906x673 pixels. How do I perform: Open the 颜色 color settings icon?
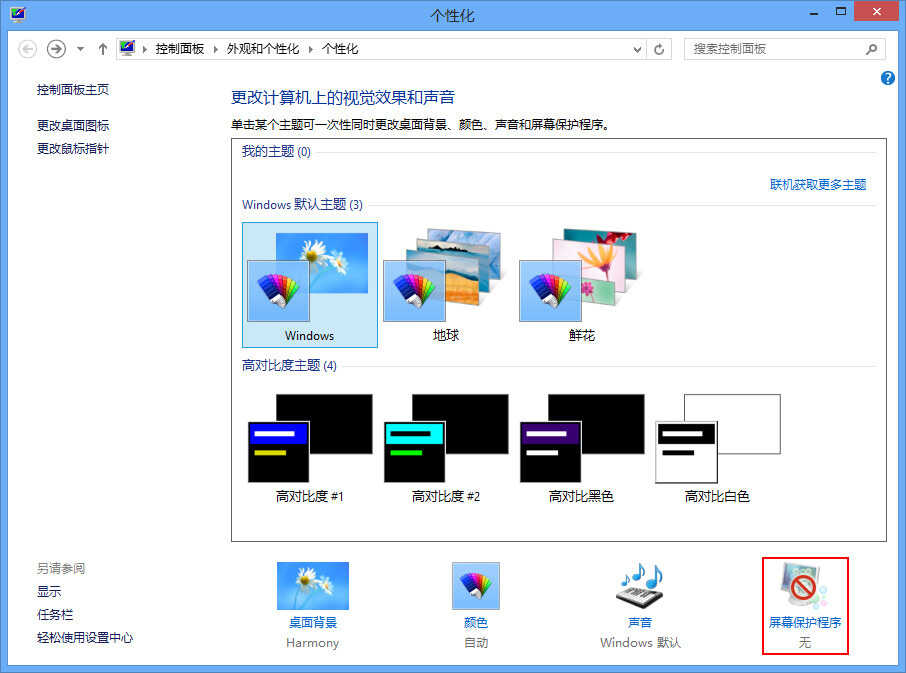tap(476, 587)
